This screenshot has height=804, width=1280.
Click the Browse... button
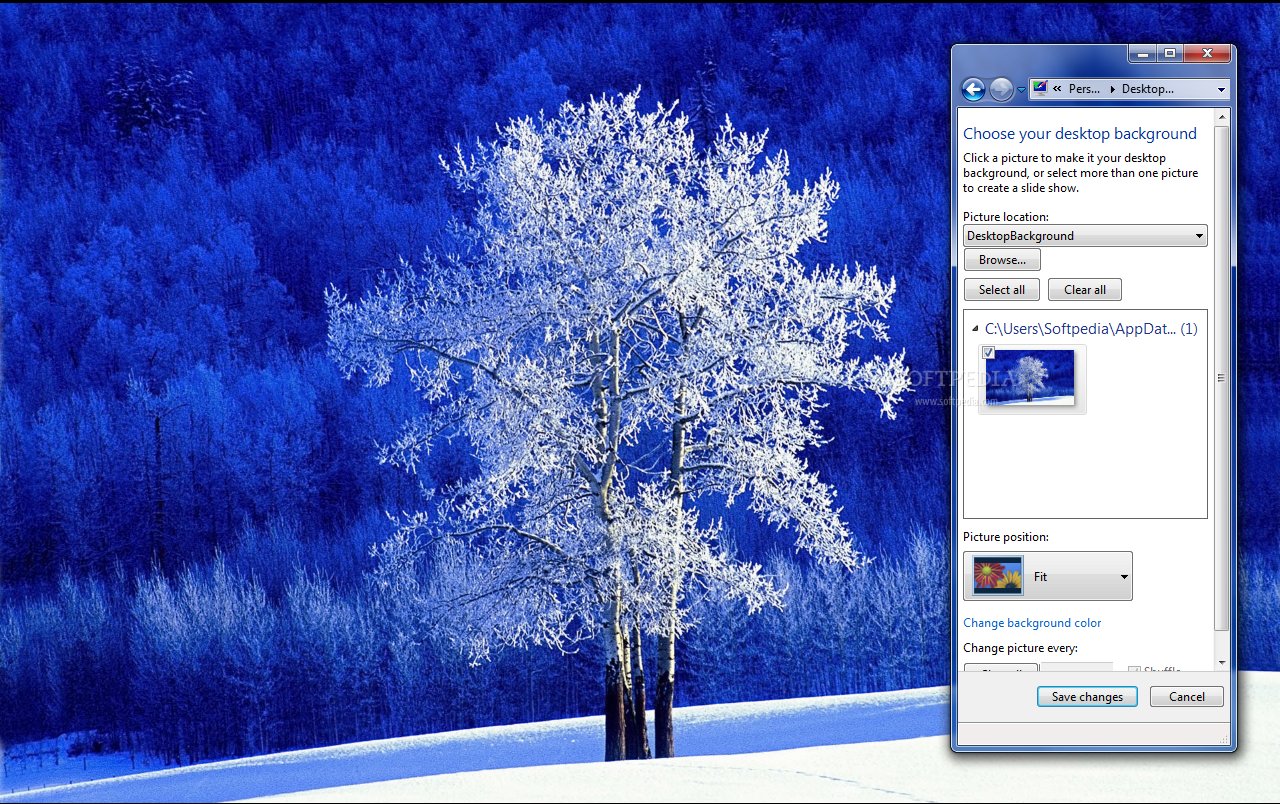pyautogui.click(x=1002, y=260)
